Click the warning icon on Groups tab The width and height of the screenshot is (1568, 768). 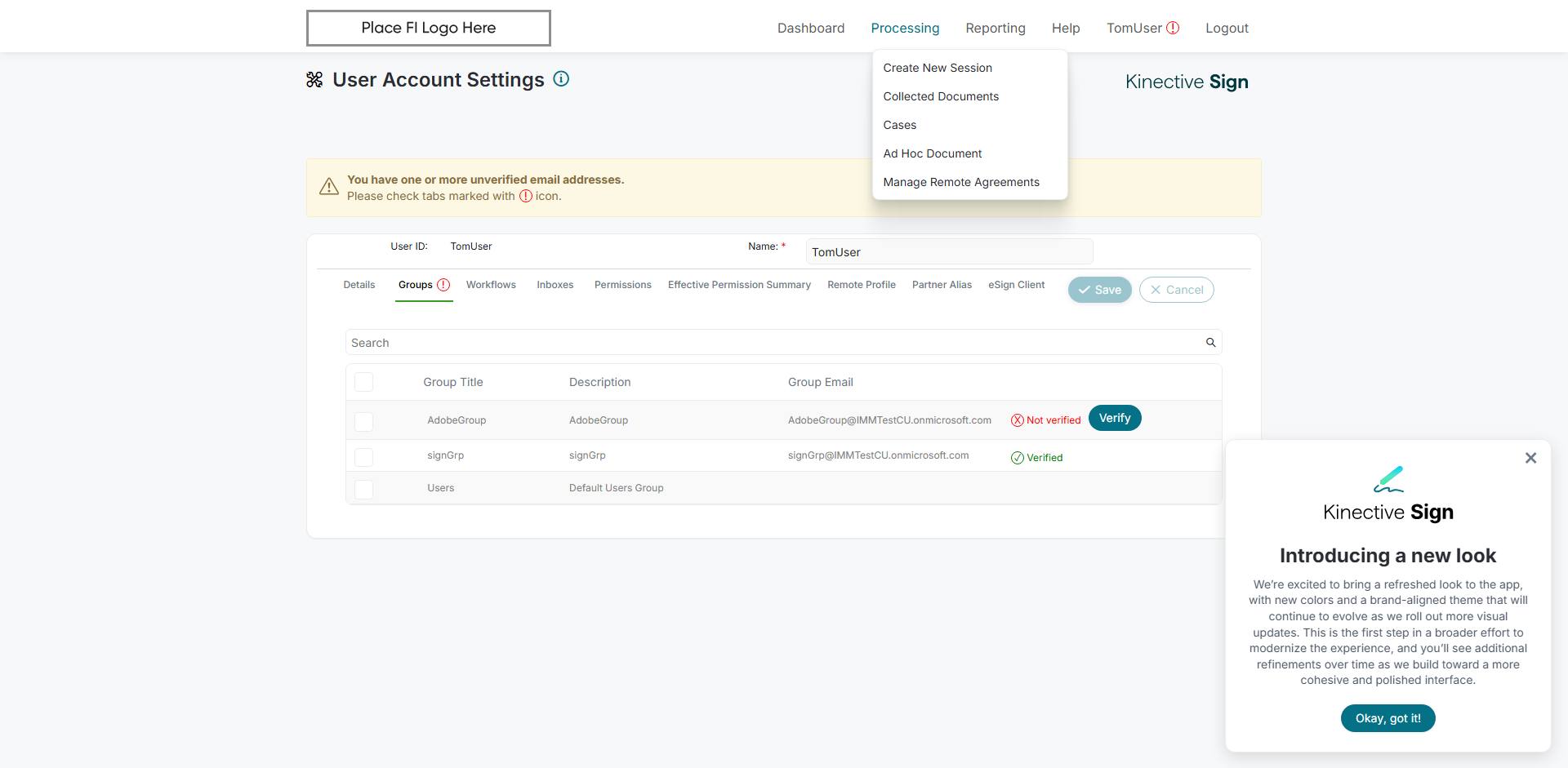[443, 285]
